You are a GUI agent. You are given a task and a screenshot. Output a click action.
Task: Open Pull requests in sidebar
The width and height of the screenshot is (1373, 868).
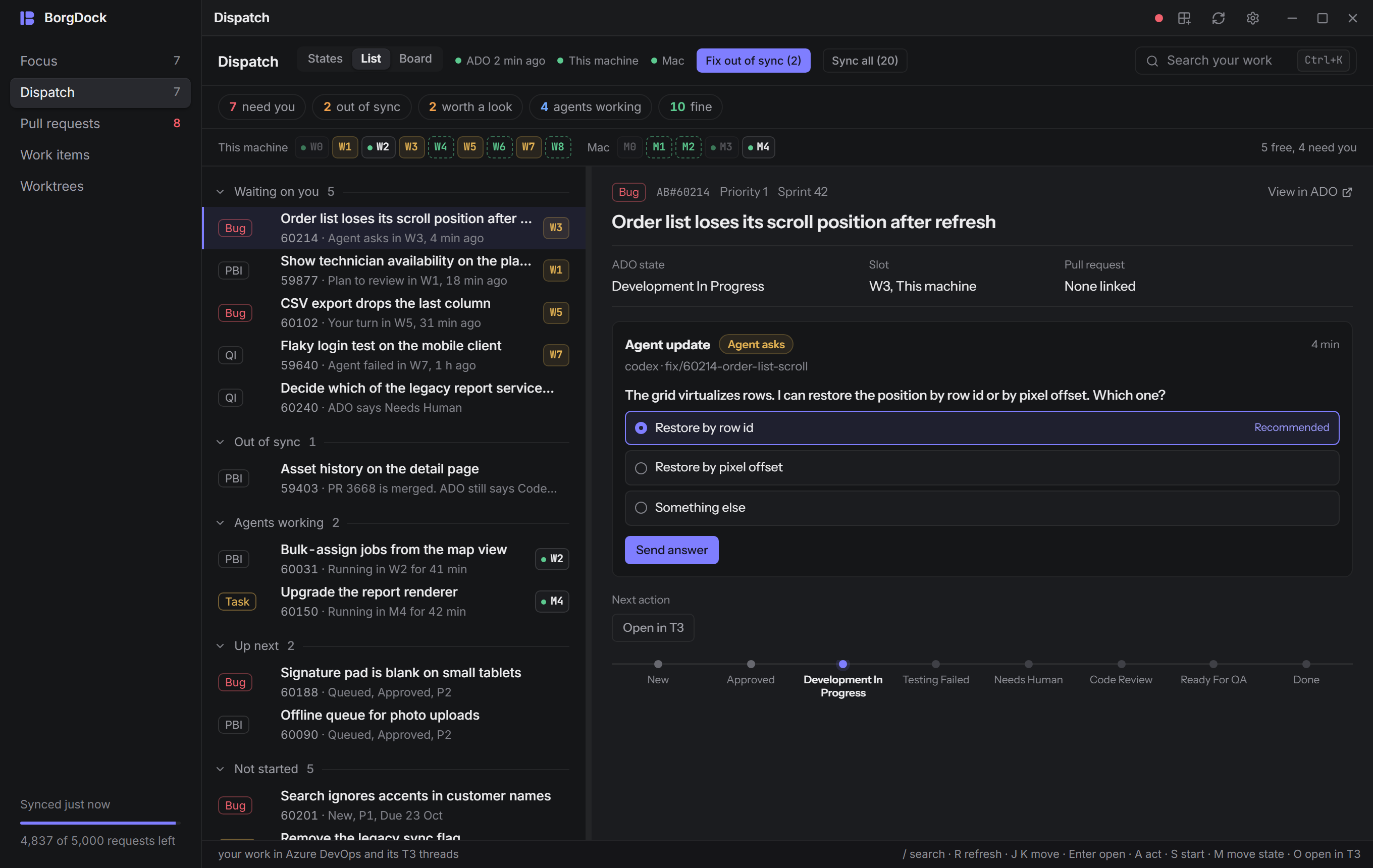tap(100, 124)
